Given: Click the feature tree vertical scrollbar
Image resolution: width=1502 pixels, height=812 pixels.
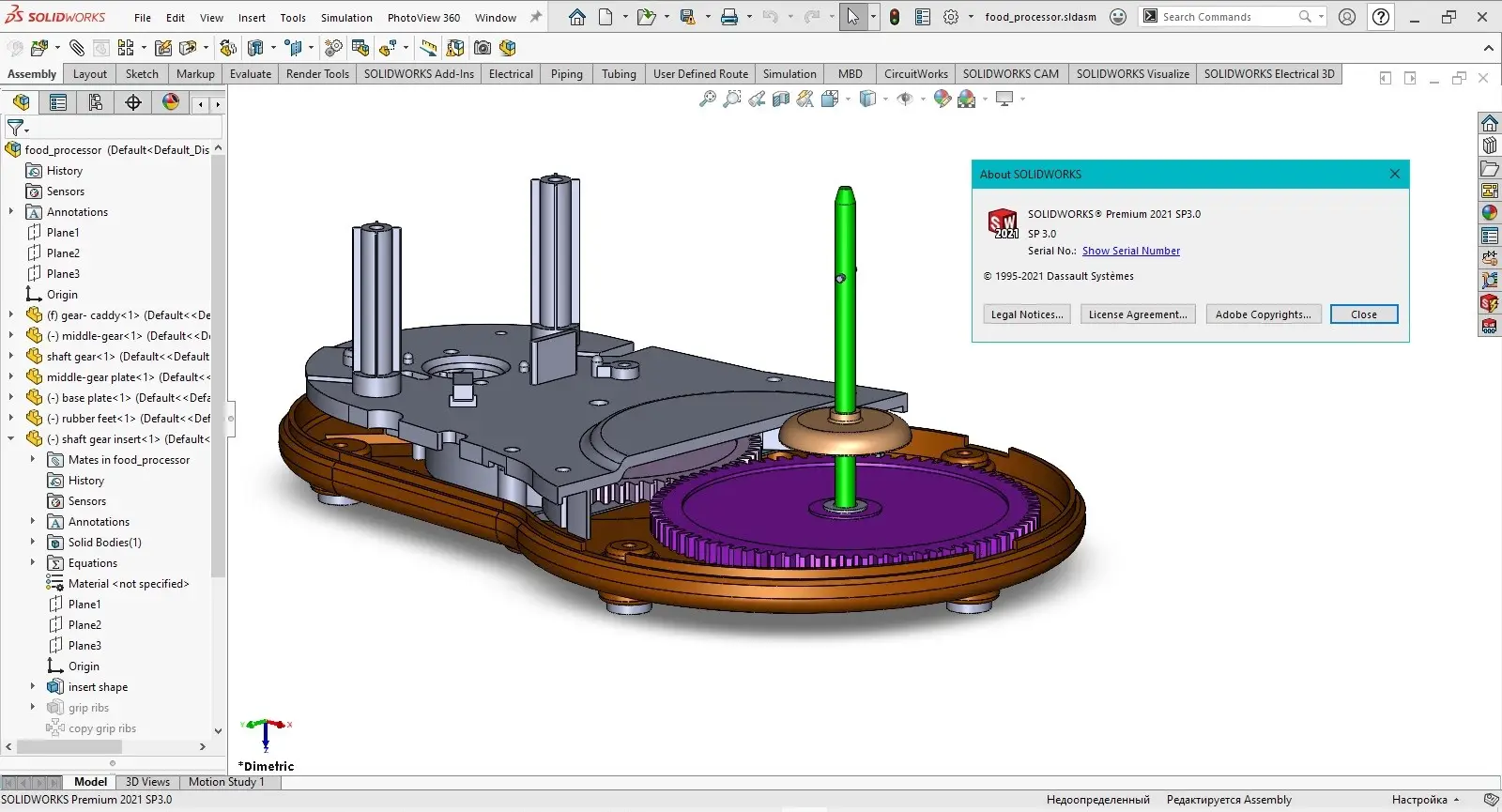Looking at the screenshot, I should [219, 365].
